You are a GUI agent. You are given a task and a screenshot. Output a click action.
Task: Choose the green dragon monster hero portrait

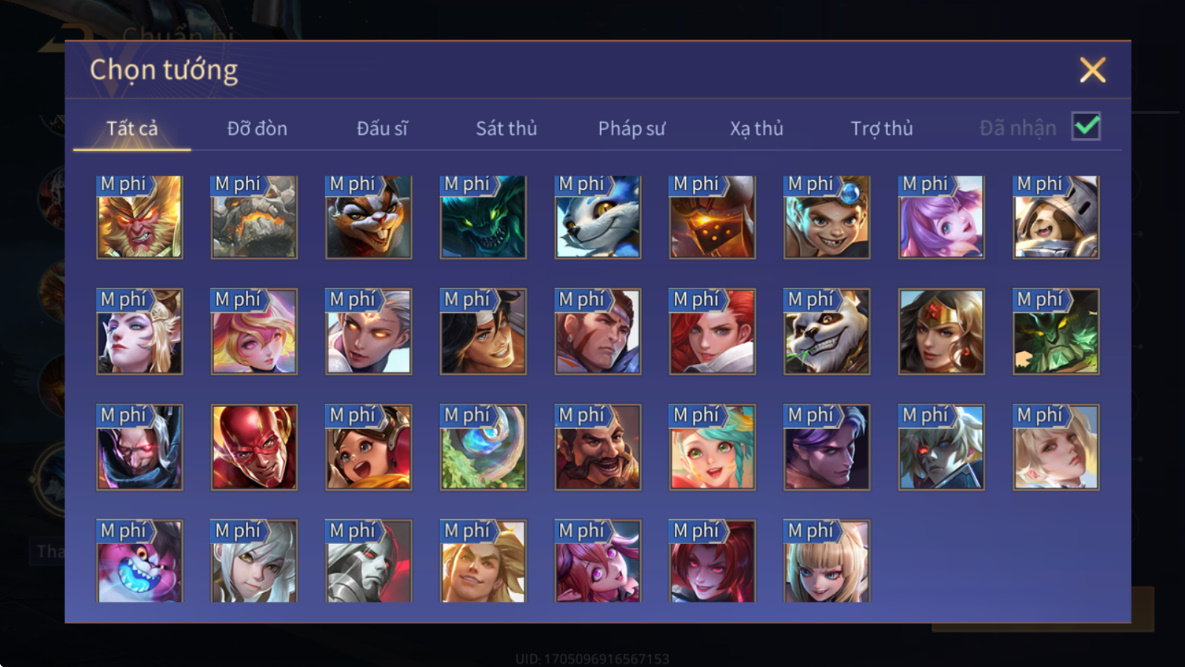pyautogui.click(x=483, y=217)
